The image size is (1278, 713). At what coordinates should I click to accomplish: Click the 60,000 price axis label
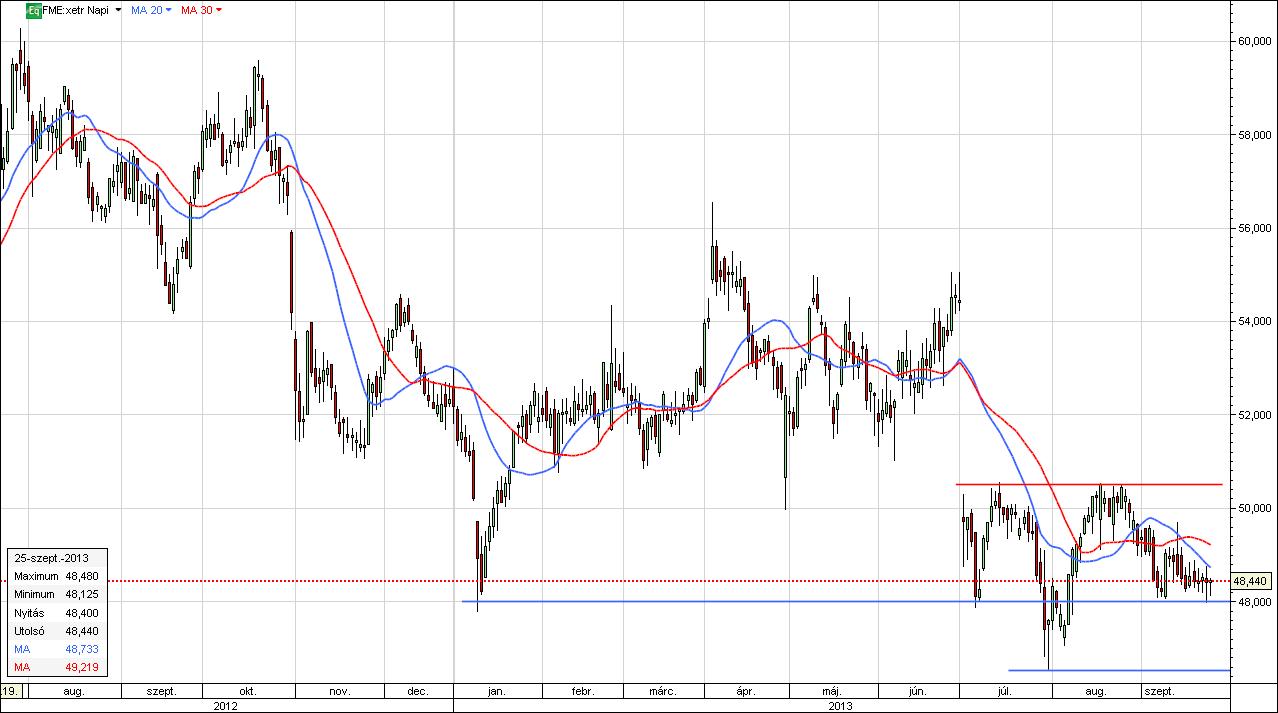click(1254, 41)
